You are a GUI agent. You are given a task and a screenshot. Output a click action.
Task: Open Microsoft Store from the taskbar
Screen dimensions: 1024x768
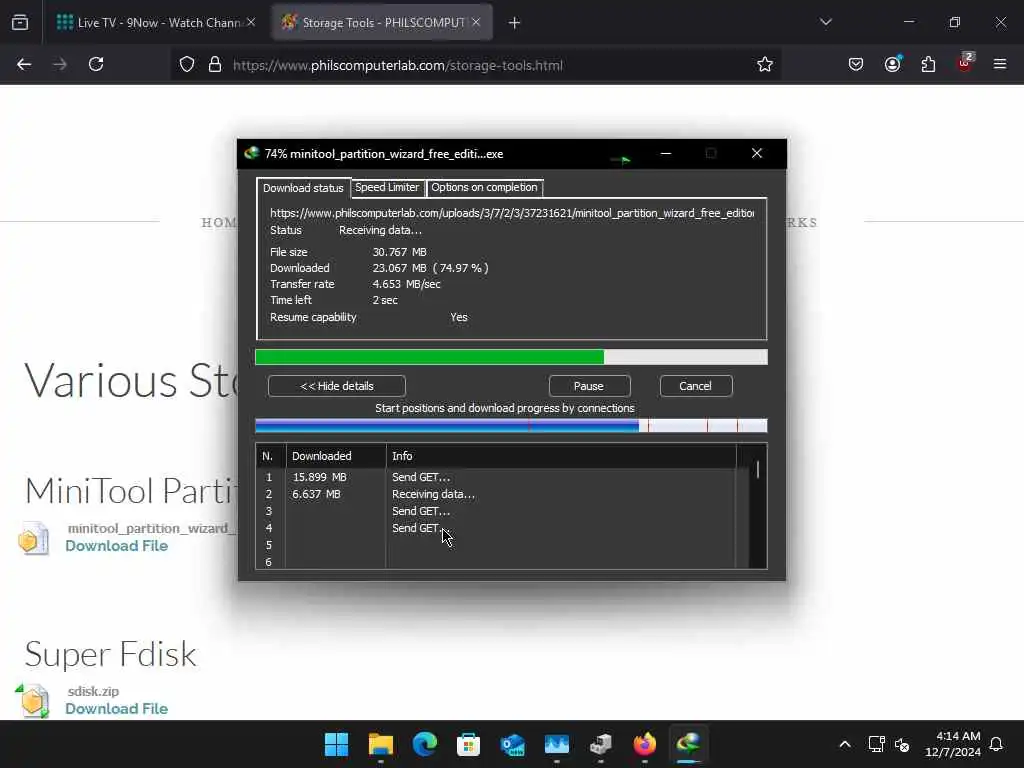click(x=468, y=744)
